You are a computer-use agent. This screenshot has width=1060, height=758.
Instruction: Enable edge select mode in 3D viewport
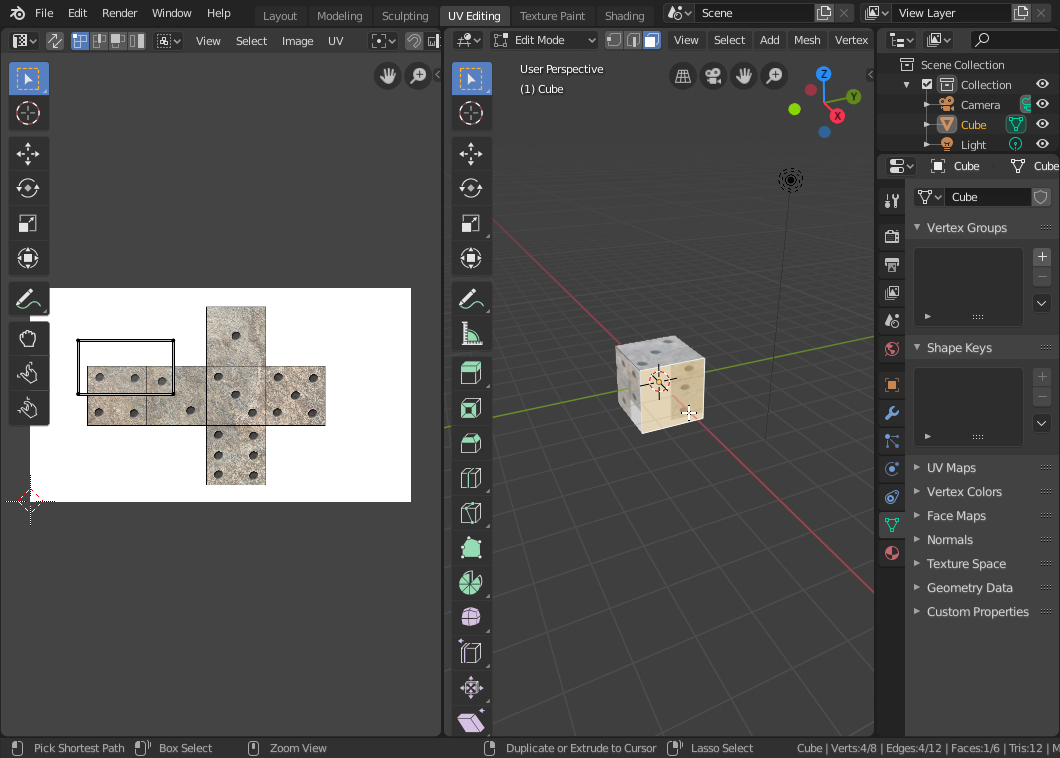[633, 40]
